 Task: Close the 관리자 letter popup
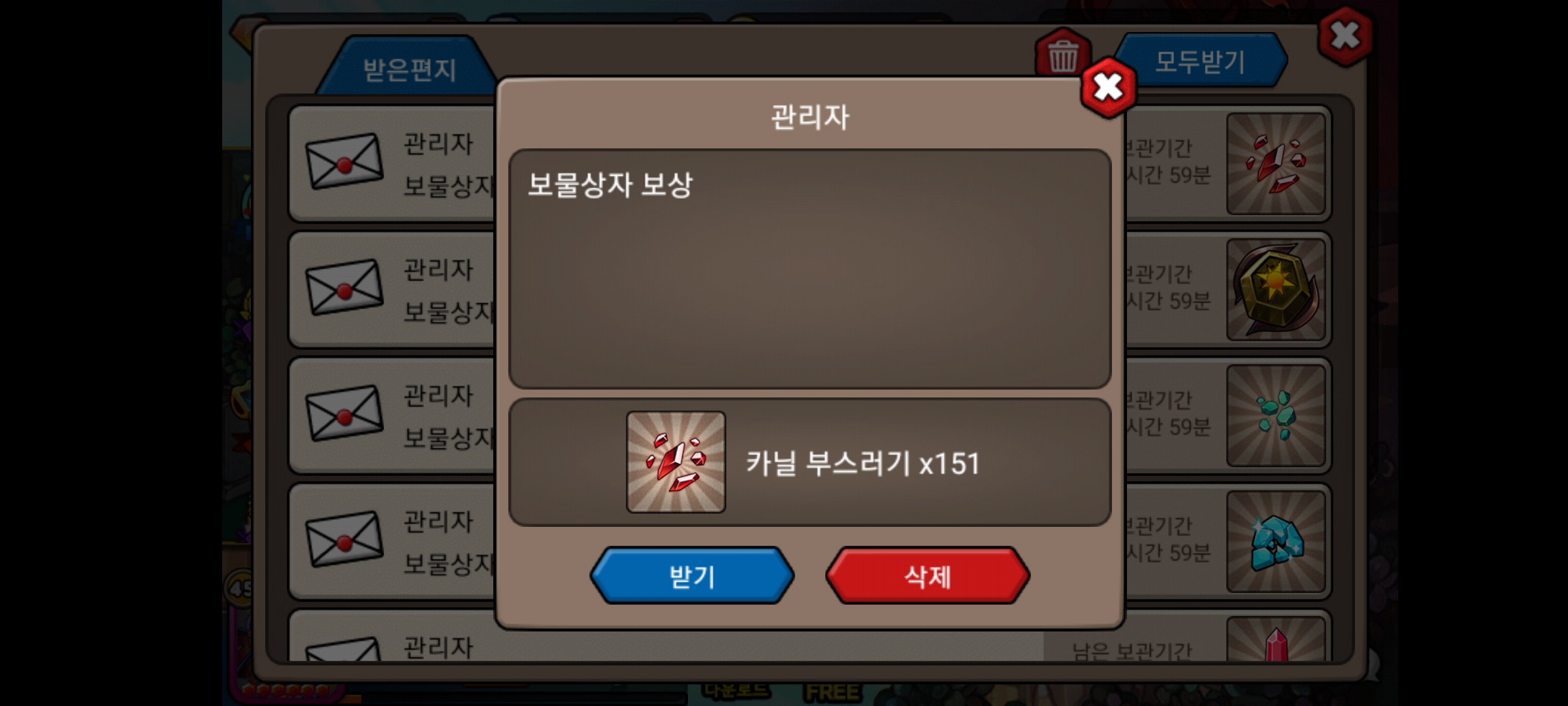pos(1108,88)
